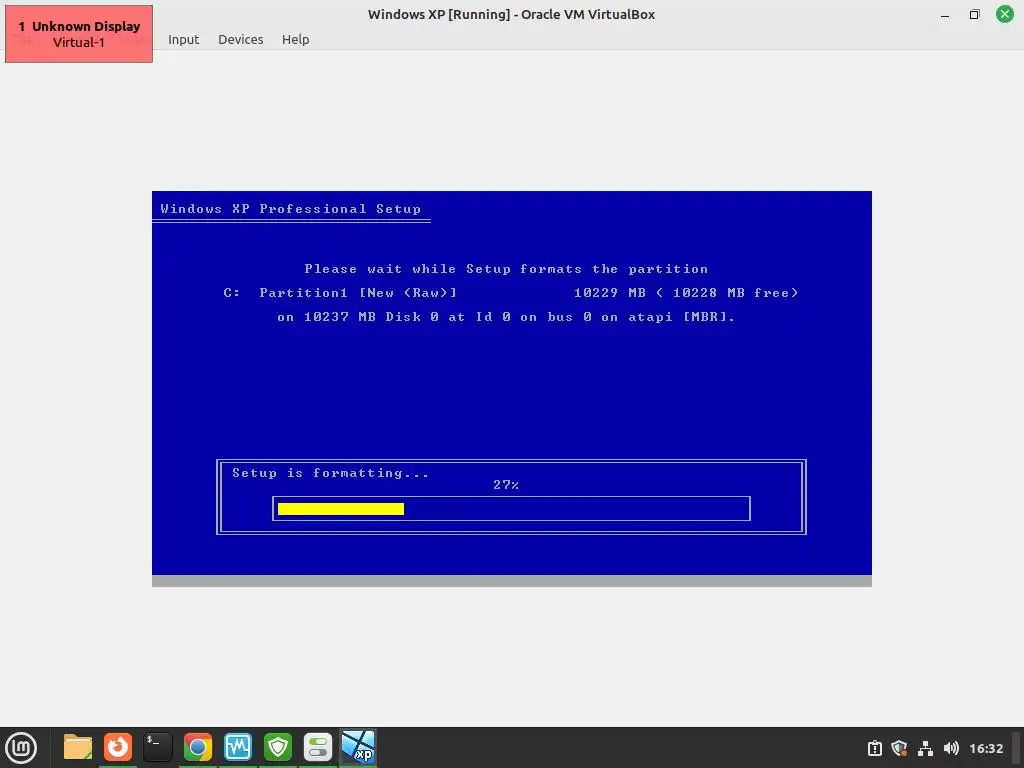This screenshot has height=768, width=1024.
Task: Open the Terminal from the taskbar
Action: tap(157, 747)
